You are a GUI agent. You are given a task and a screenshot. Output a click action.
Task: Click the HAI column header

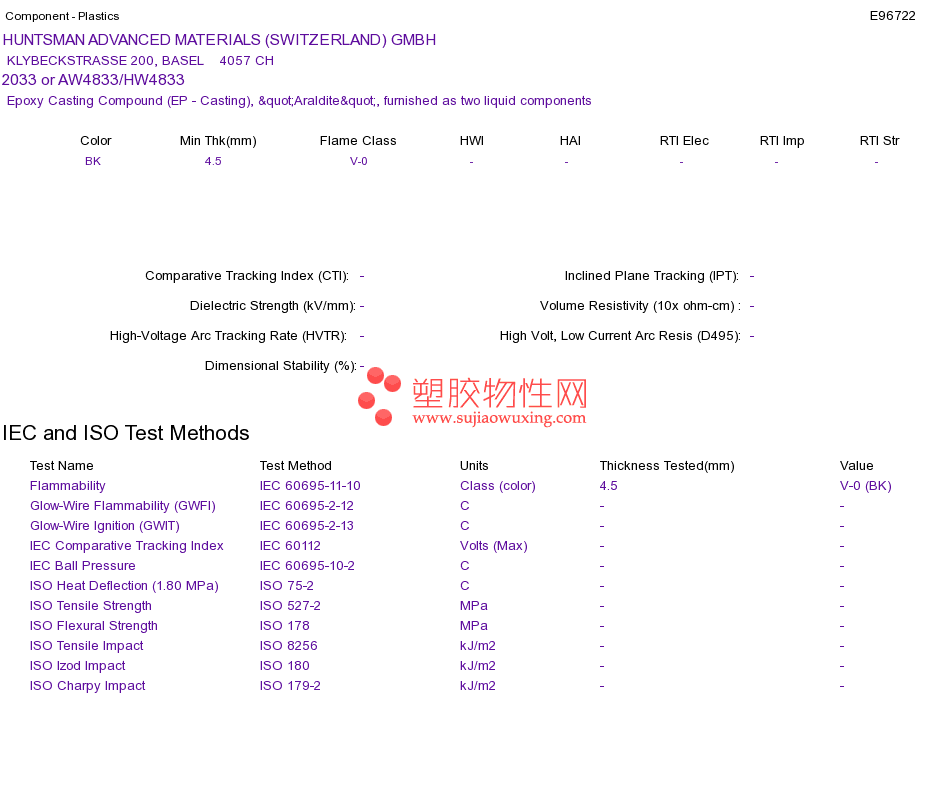570,141
